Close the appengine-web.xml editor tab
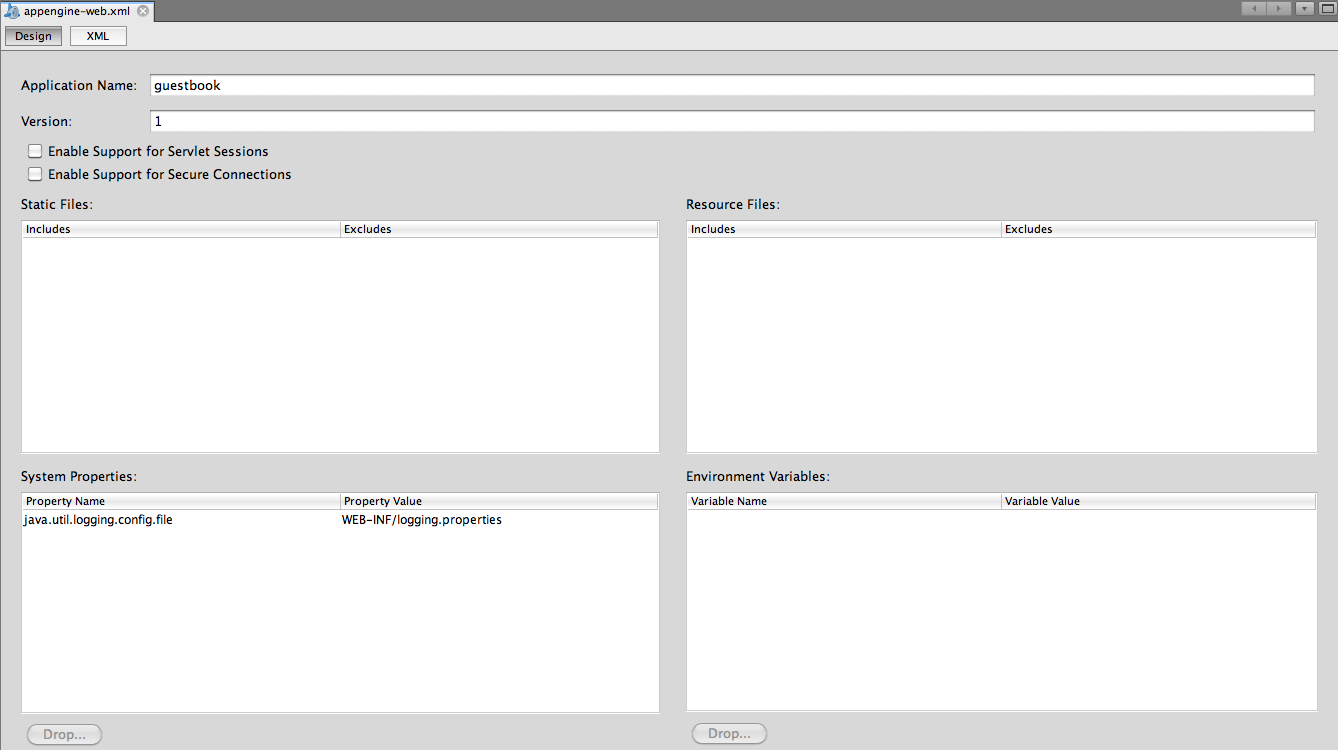The image size is (1338, 750). coord(141,10)
